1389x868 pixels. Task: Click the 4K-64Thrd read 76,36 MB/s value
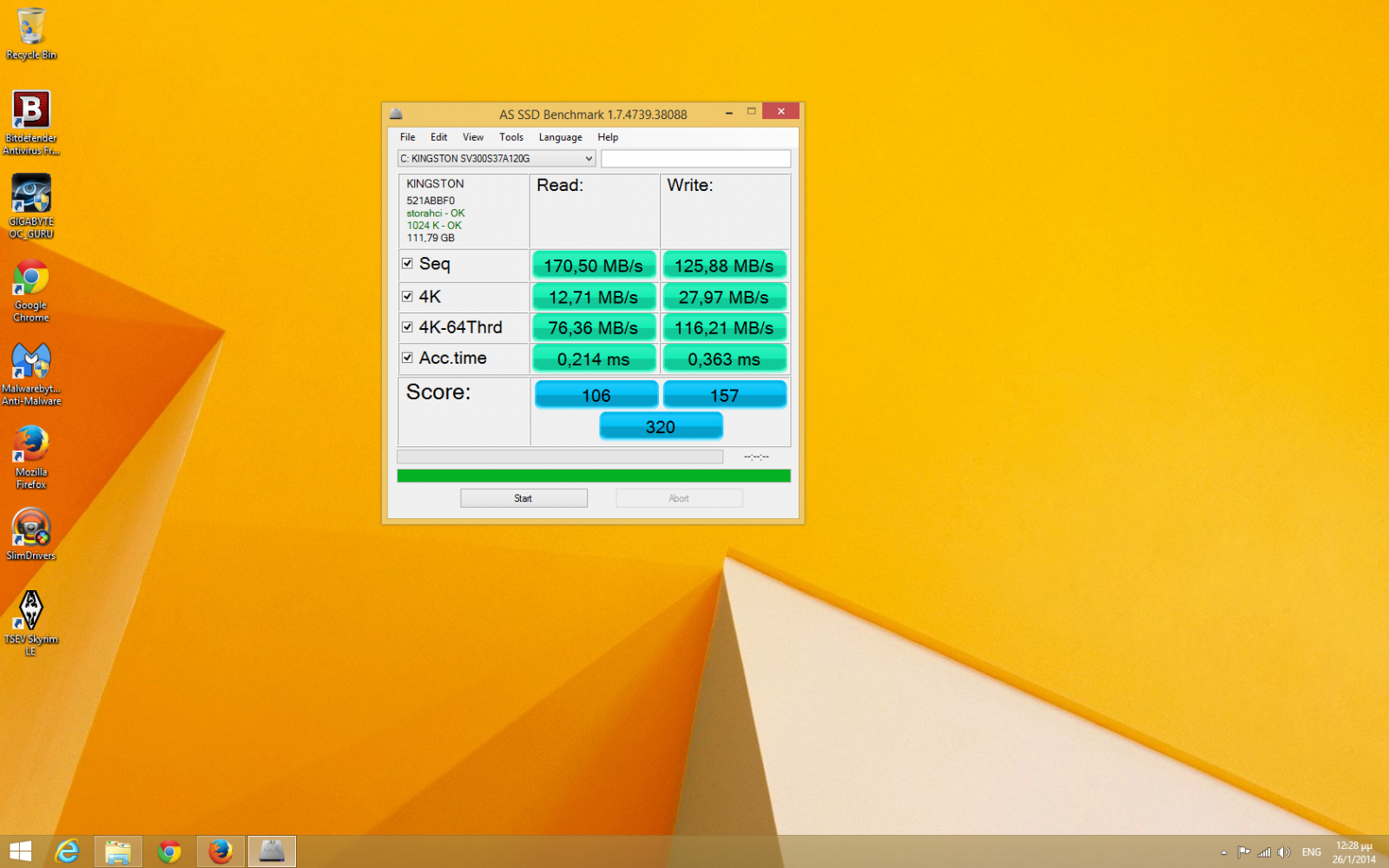click(594, 328)
